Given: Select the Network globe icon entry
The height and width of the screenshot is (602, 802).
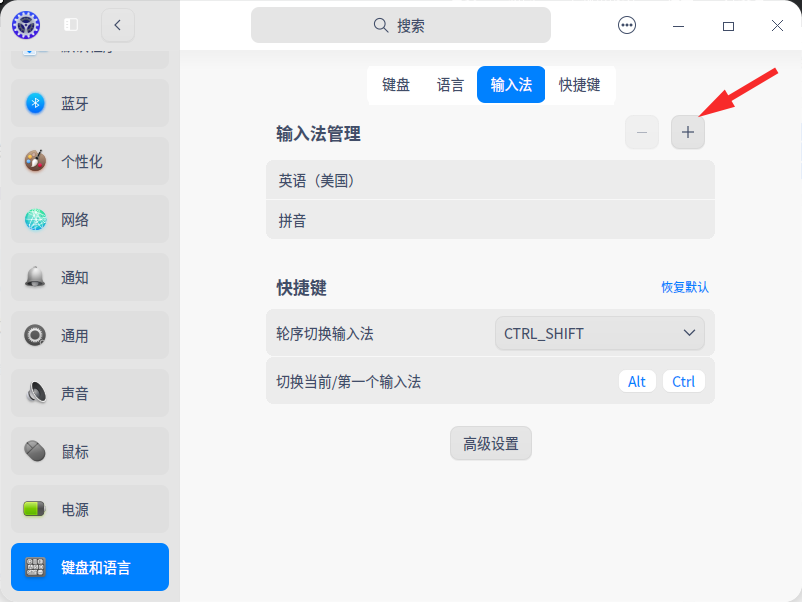Looking at the screenshot, I should click(90, 219).
